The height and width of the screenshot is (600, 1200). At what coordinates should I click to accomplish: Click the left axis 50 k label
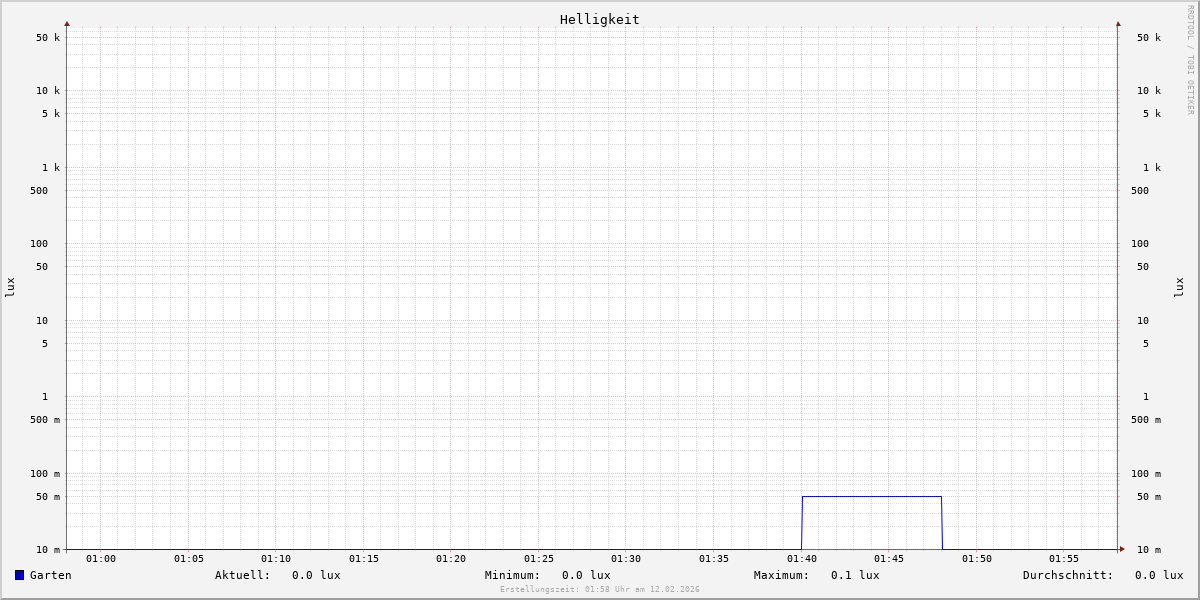click(x=48, y=38)
